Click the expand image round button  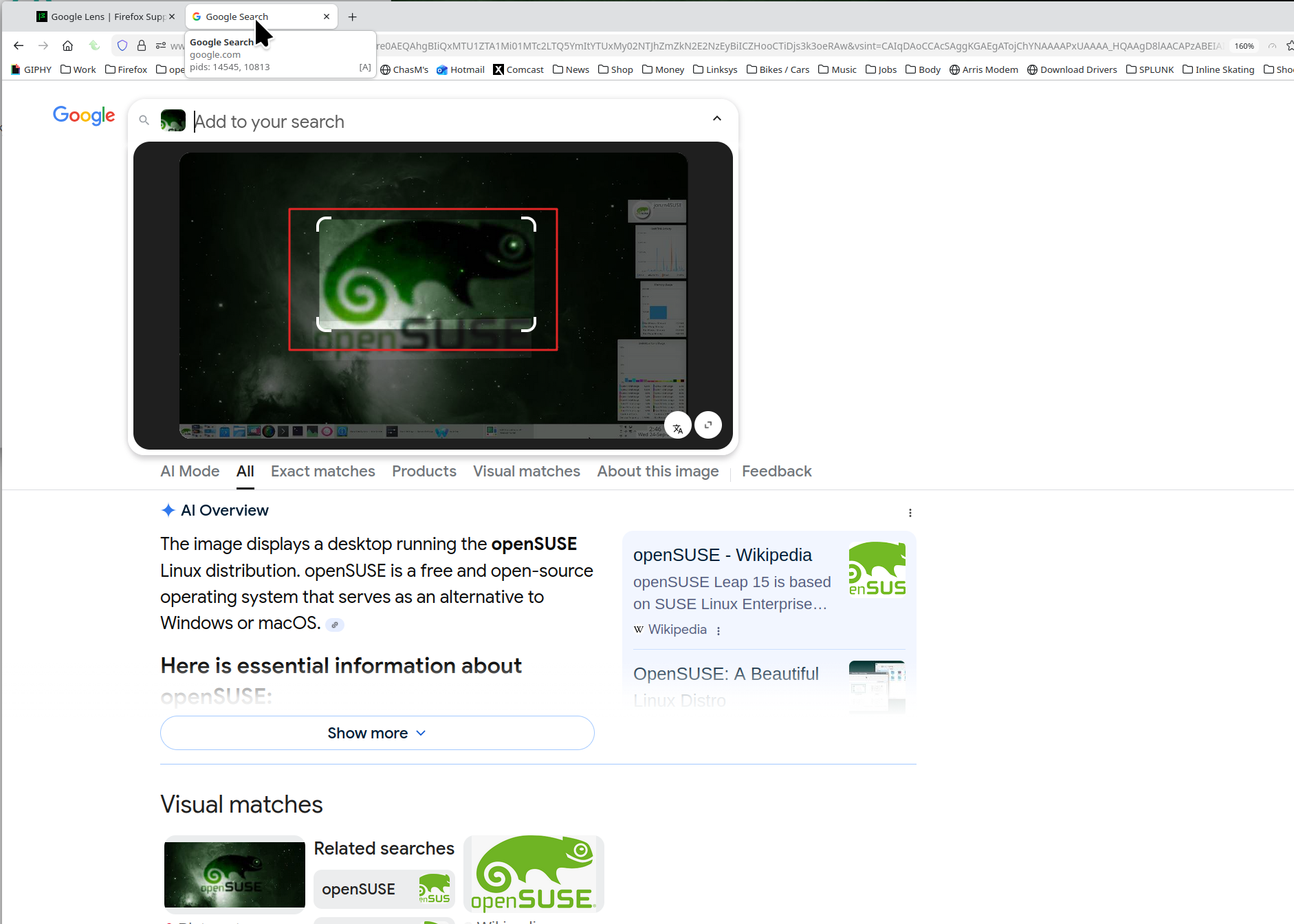708,425
